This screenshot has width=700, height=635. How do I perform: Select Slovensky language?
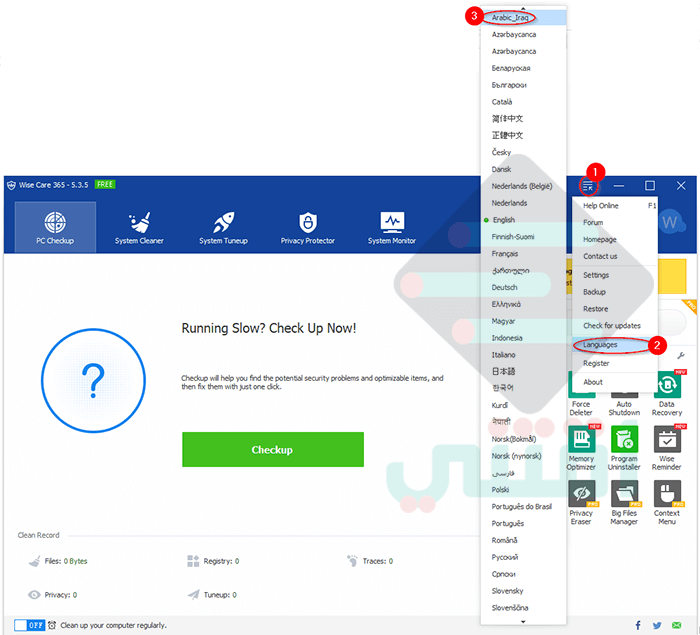(x=523, y=591)
